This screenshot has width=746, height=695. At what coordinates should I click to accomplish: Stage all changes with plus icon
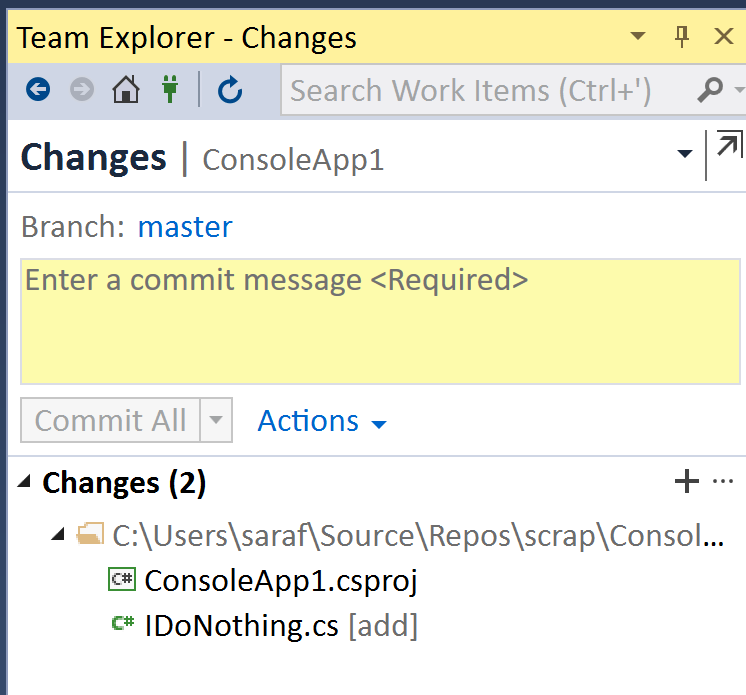click(686, 482)
